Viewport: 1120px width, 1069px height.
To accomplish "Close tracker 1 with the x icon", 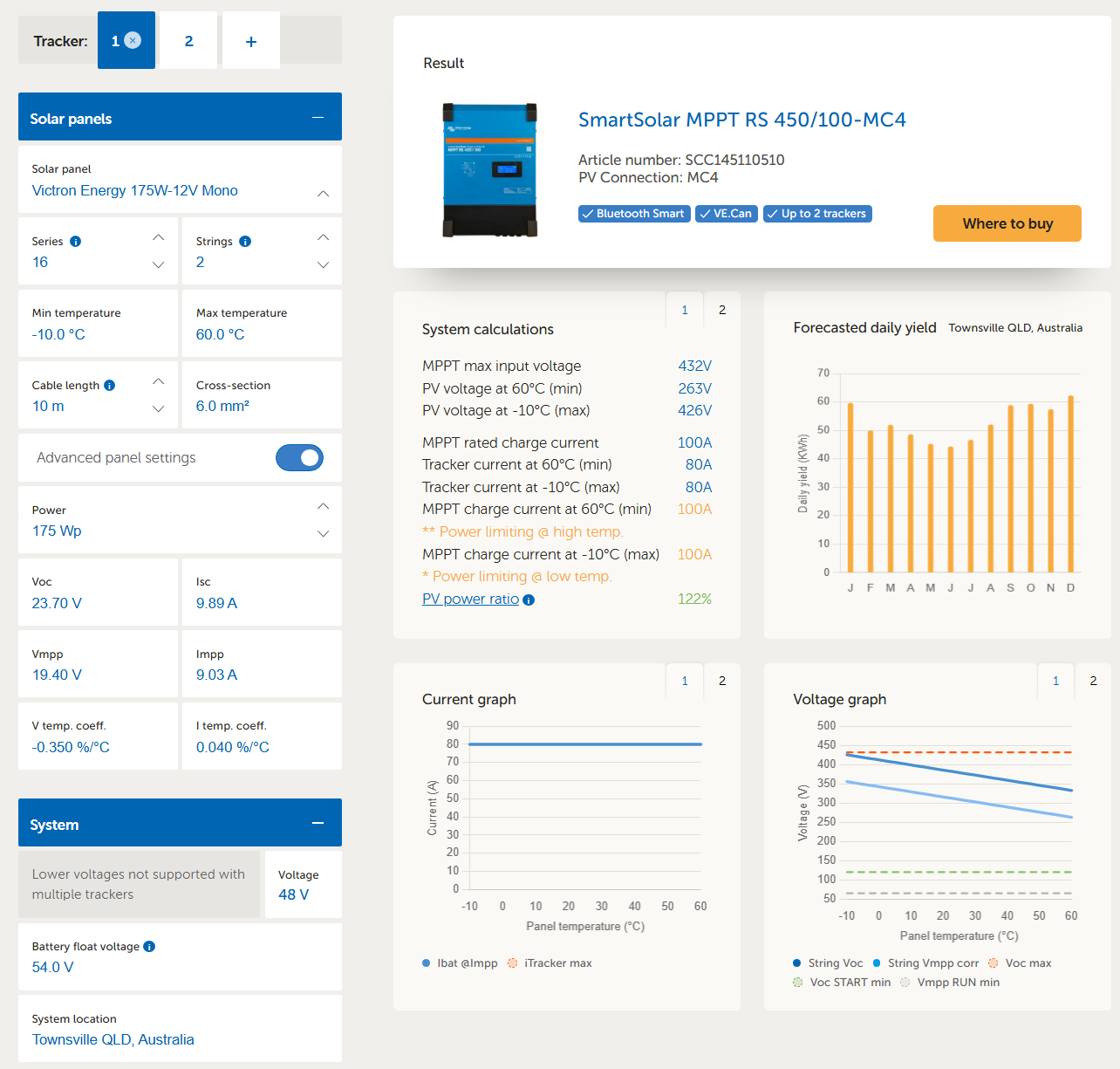I will tap(133, 40).
